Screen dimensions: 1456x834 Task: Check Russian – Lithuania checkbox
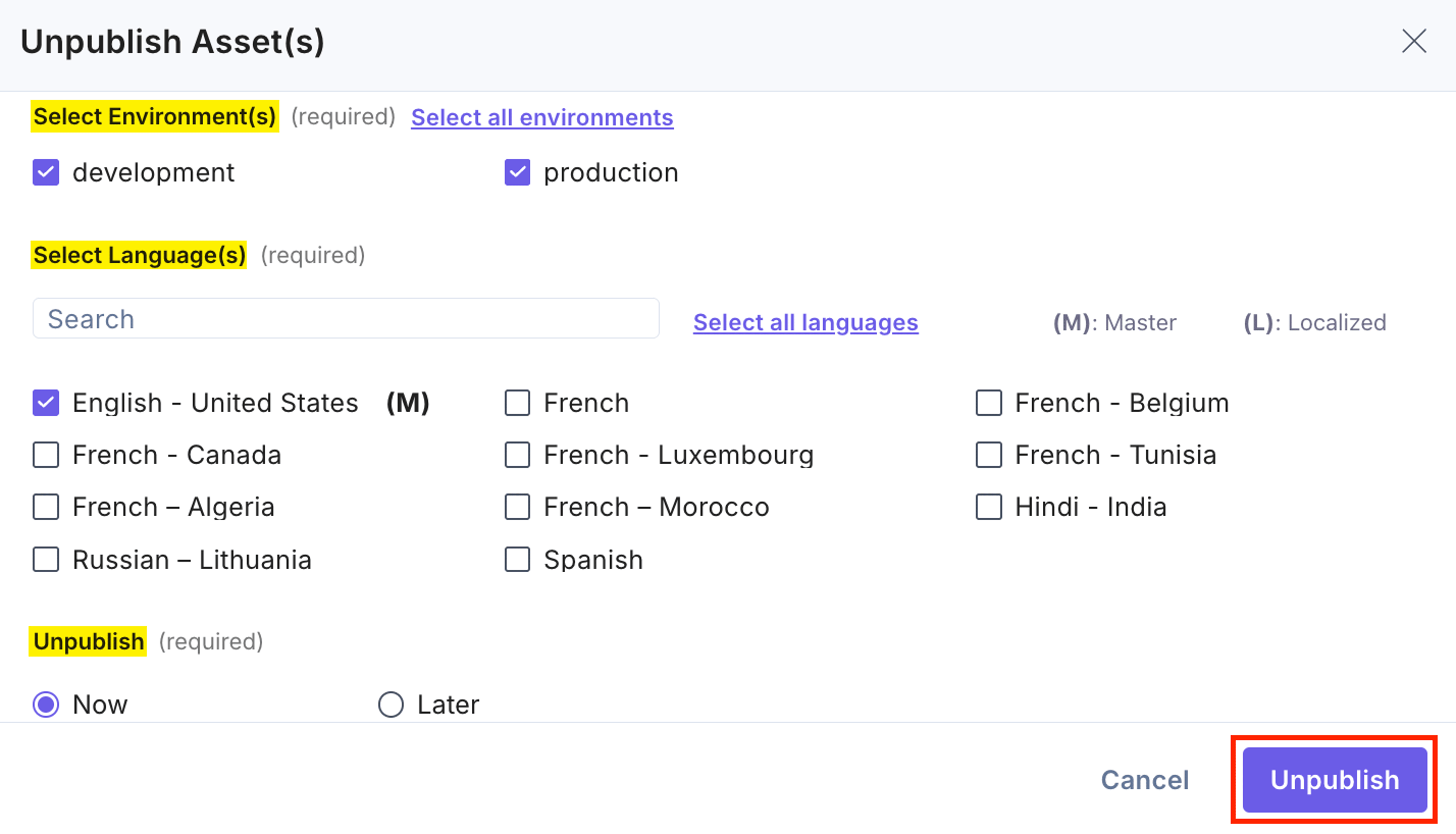46,560
